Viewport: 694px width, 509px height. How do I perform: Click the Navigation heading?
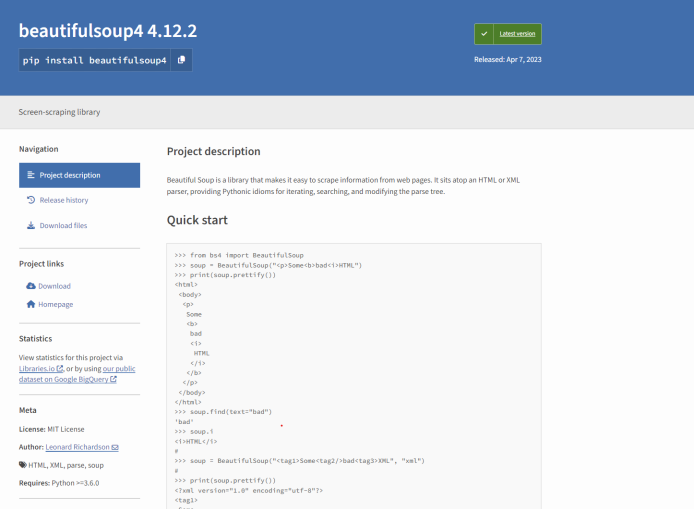(x=39, y=149)
